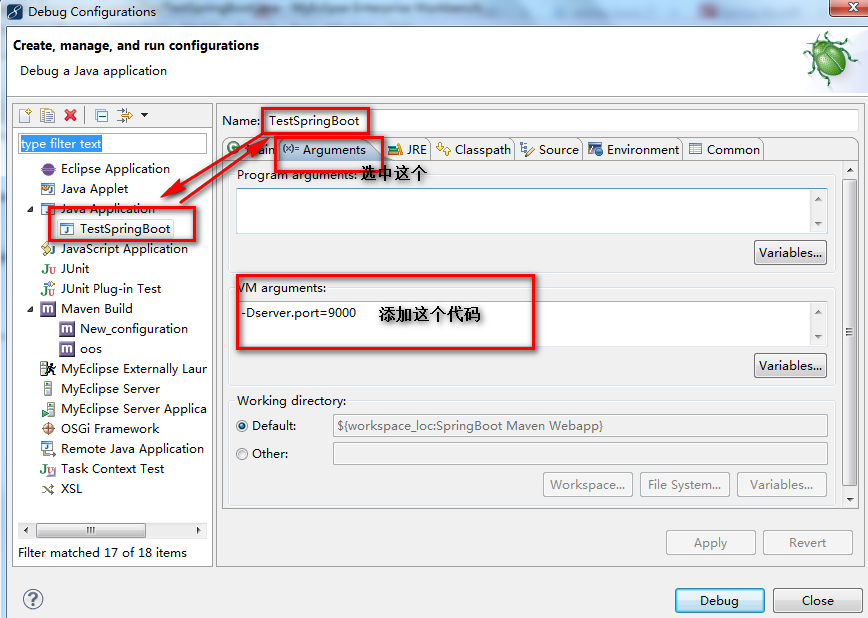Select the OSGi Framework icon

point(48,429)
